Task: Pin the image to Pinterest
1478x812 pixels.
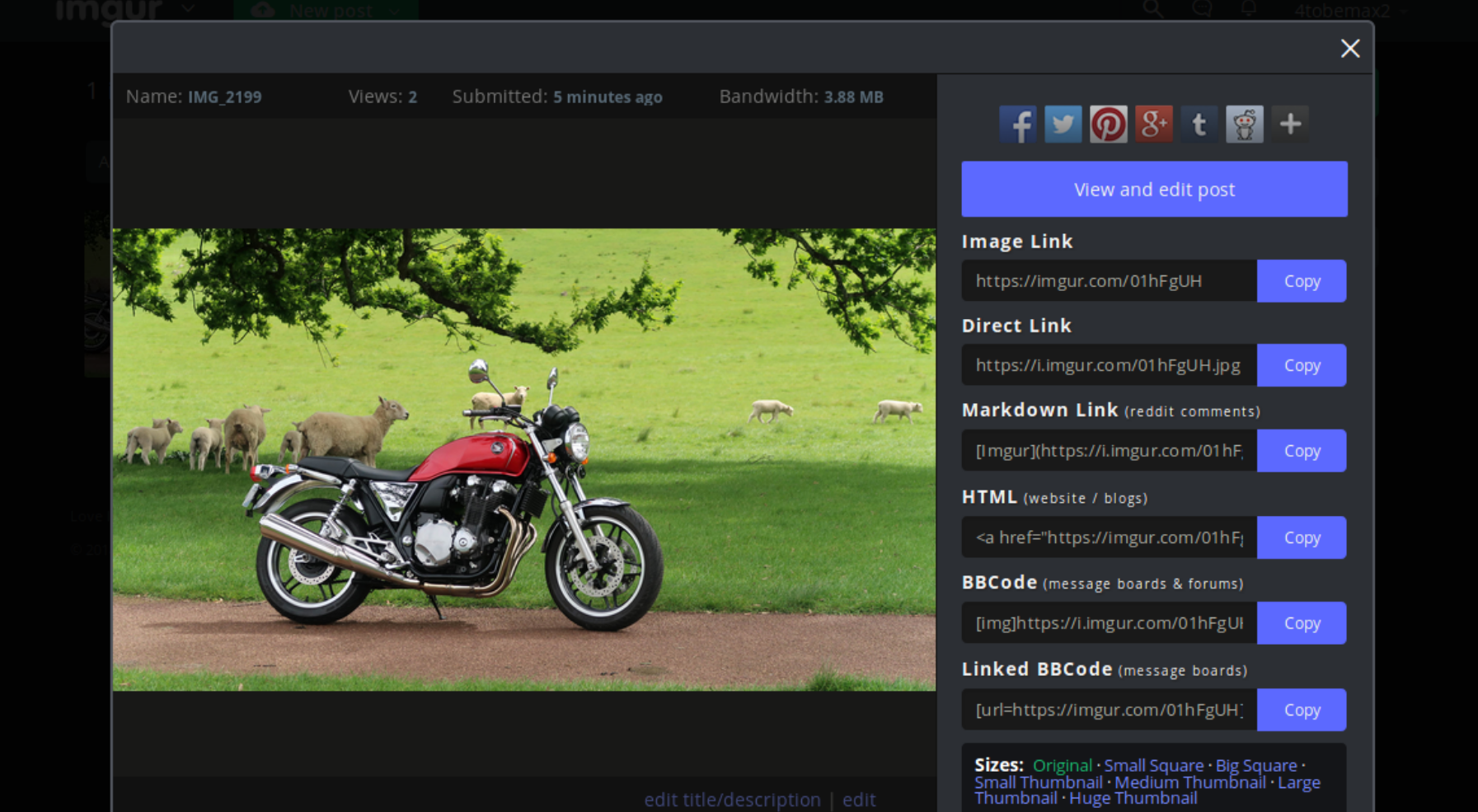Action: click(1109, 124)
